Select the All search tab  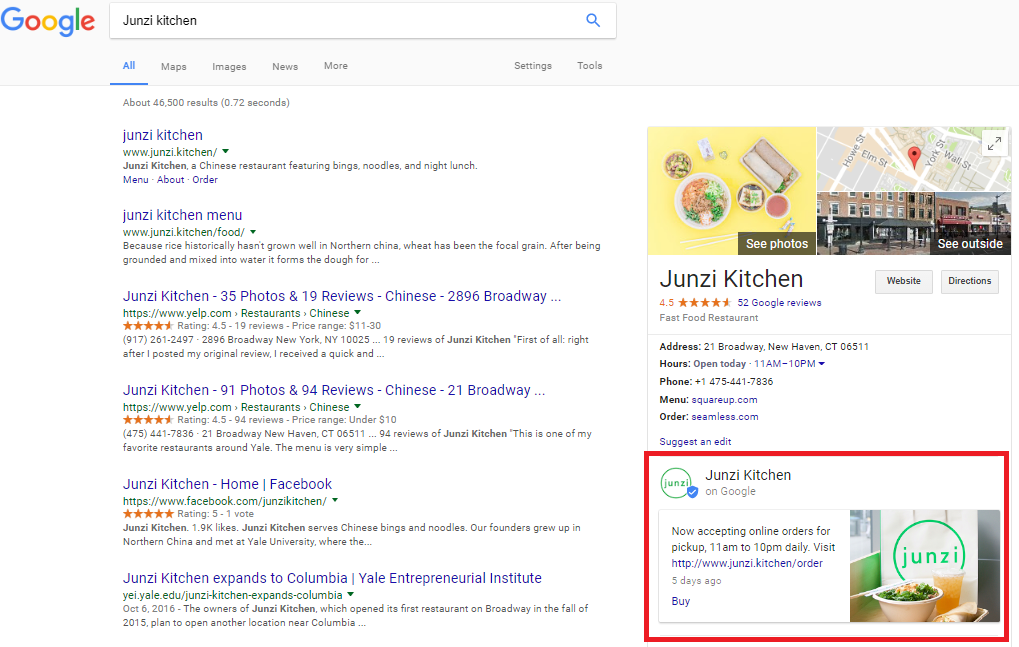129,66
